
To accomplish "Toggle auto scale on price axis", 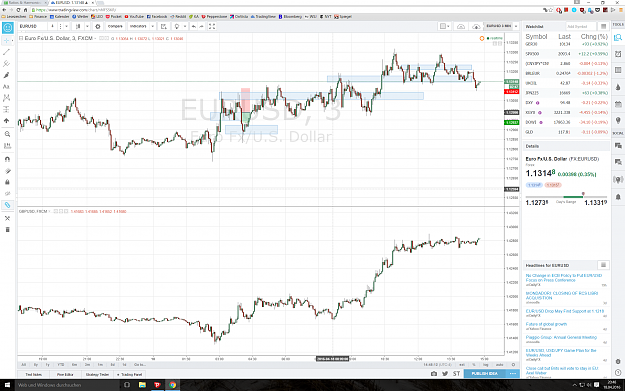I will coord(499,365).
